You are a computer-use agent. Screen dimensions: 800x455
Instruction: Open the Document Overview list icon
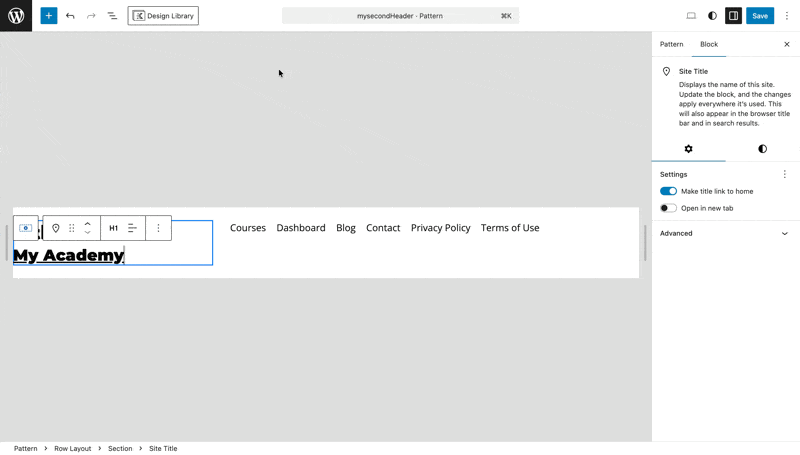pos(112,16)
